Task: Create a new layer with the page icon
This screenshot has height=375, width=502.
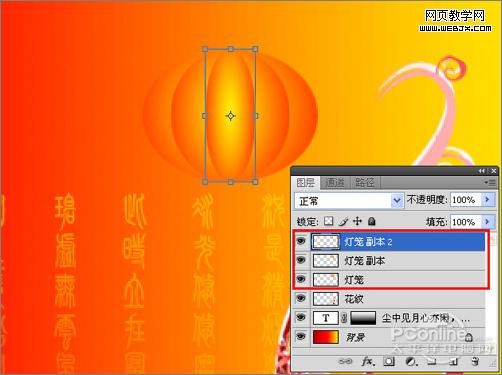Action: 453,361
